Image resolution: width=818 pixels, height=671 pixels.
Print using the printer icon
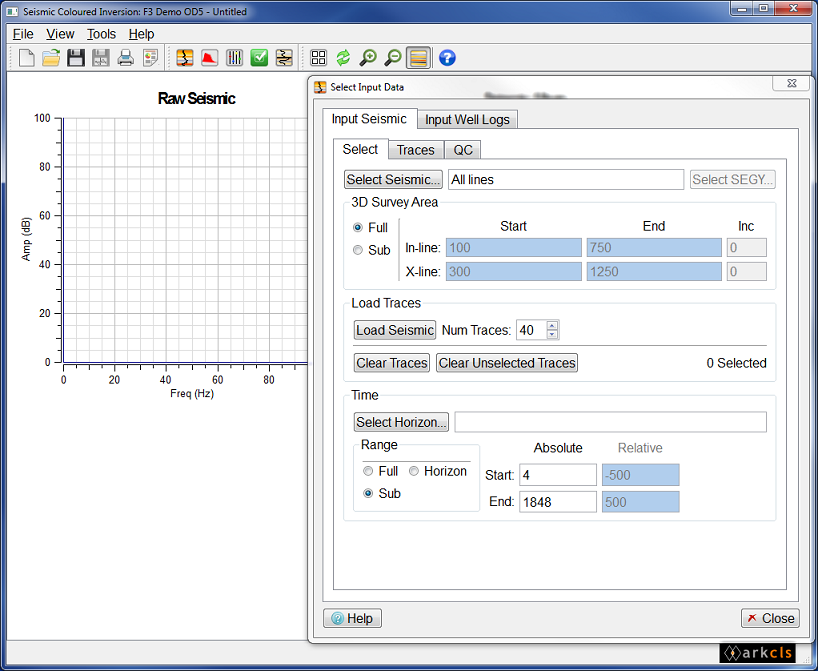[125, 57]
